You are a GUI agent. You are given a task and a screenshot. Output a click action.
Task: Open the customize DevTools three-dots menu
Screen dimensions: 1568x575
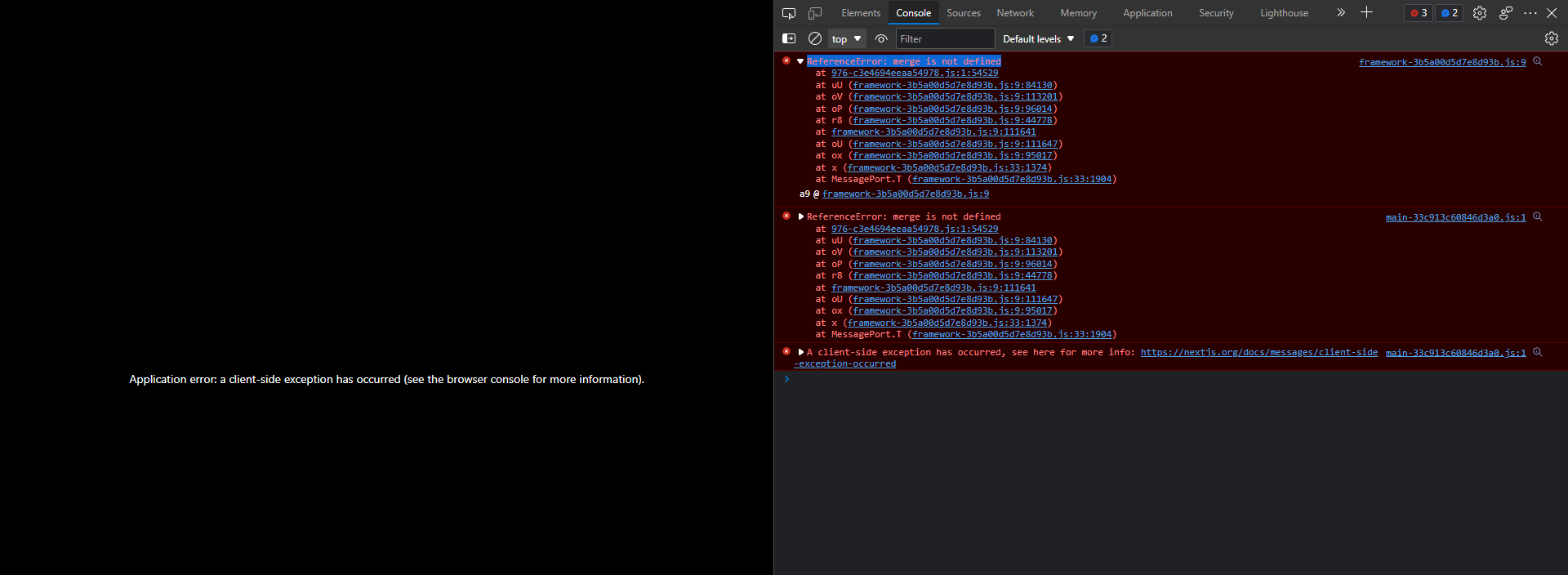tap(1530, 13)
